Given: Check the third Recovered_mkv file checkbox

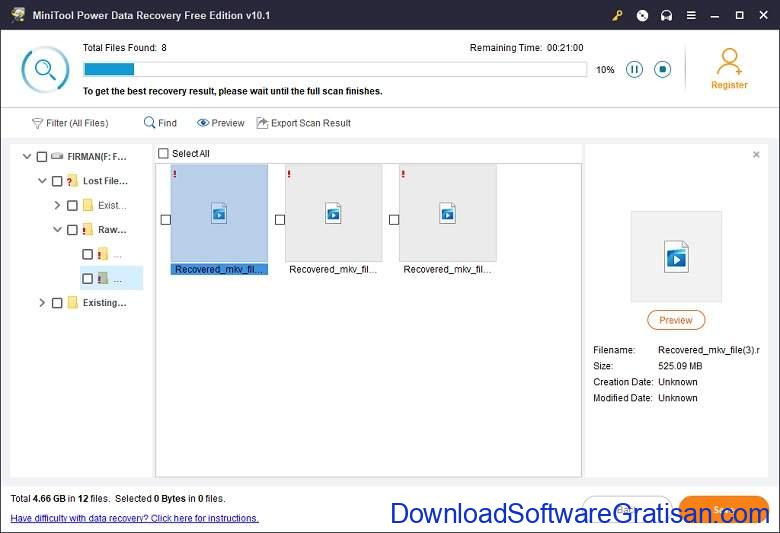Looking at the screenshot, I should (x=394, y=219).
